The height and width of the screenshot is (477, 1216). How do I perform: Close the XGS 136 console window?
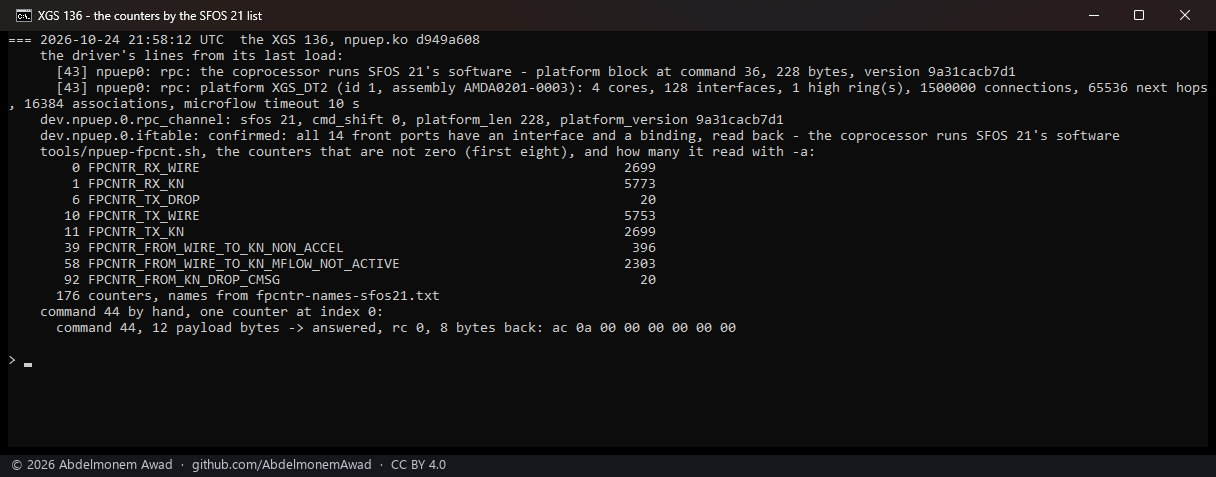[x=1185, y=16]
